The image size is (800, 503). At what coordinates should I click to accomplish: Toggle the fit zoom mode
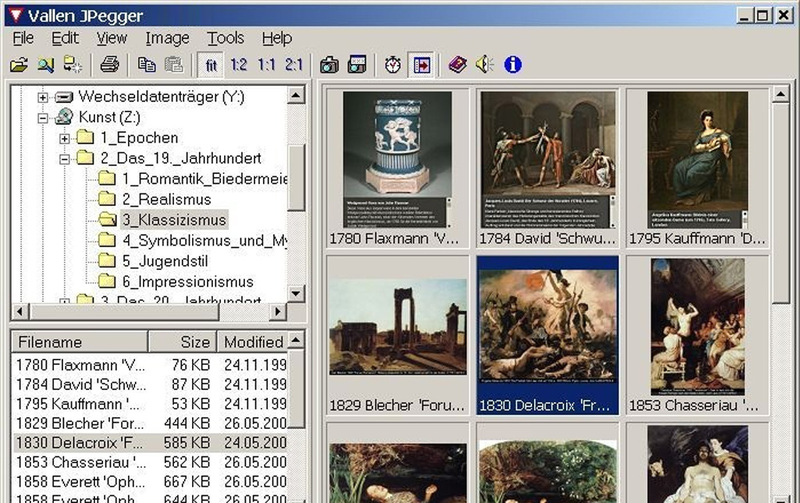click(x=211, y=65)
